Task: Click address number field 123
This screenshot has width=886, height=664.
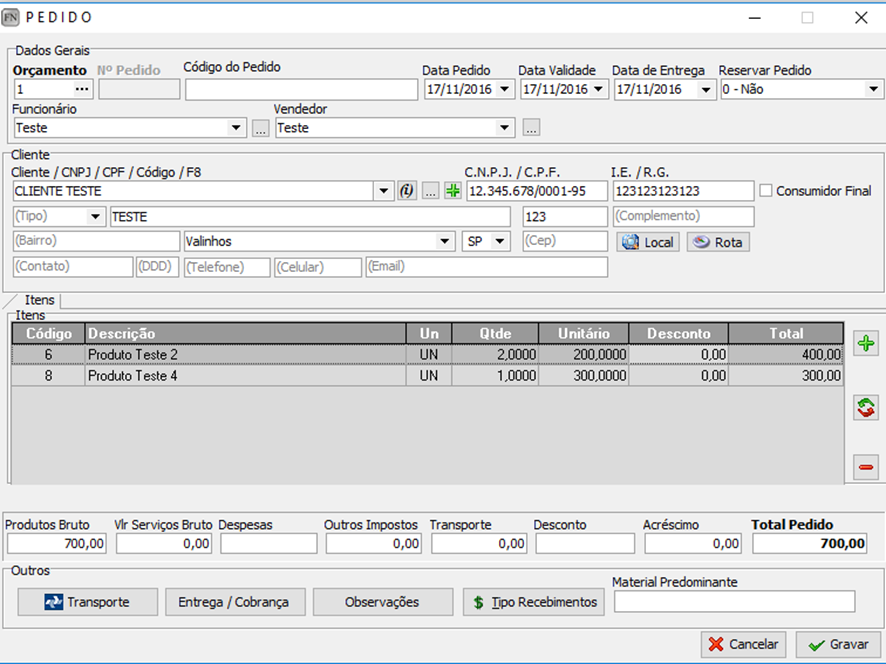Action: coord(564,216)
